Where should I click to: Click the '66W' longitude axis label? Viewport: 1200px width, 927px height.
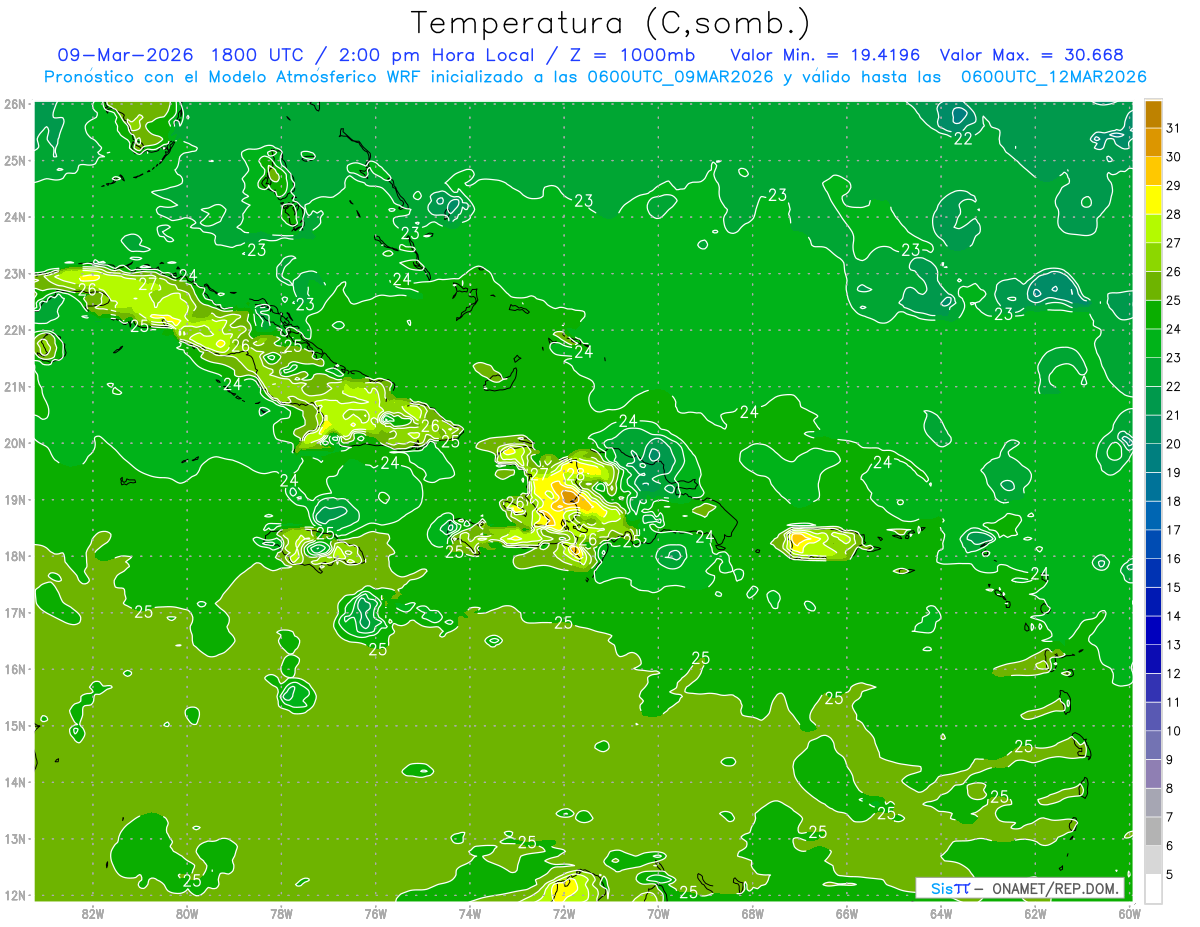[847, 913]
